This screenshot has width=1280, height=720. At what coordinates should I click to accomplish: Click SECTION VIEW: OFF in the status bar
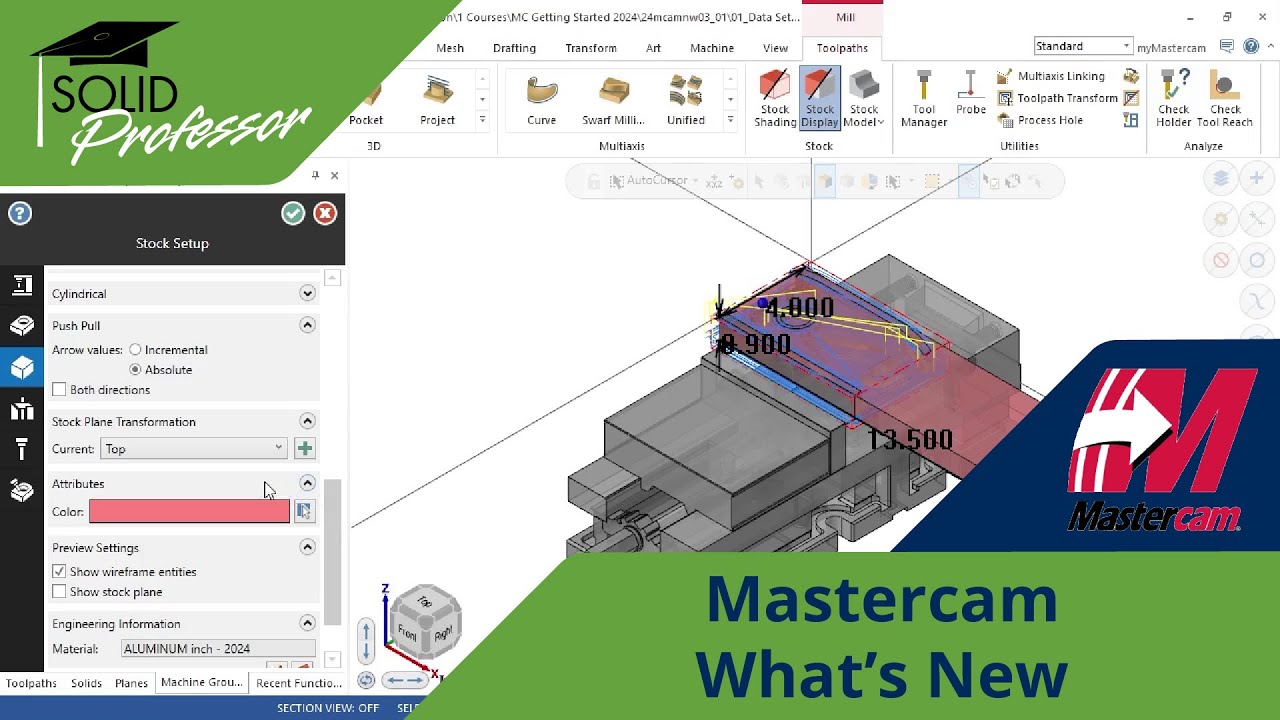(x=328, y=708)
